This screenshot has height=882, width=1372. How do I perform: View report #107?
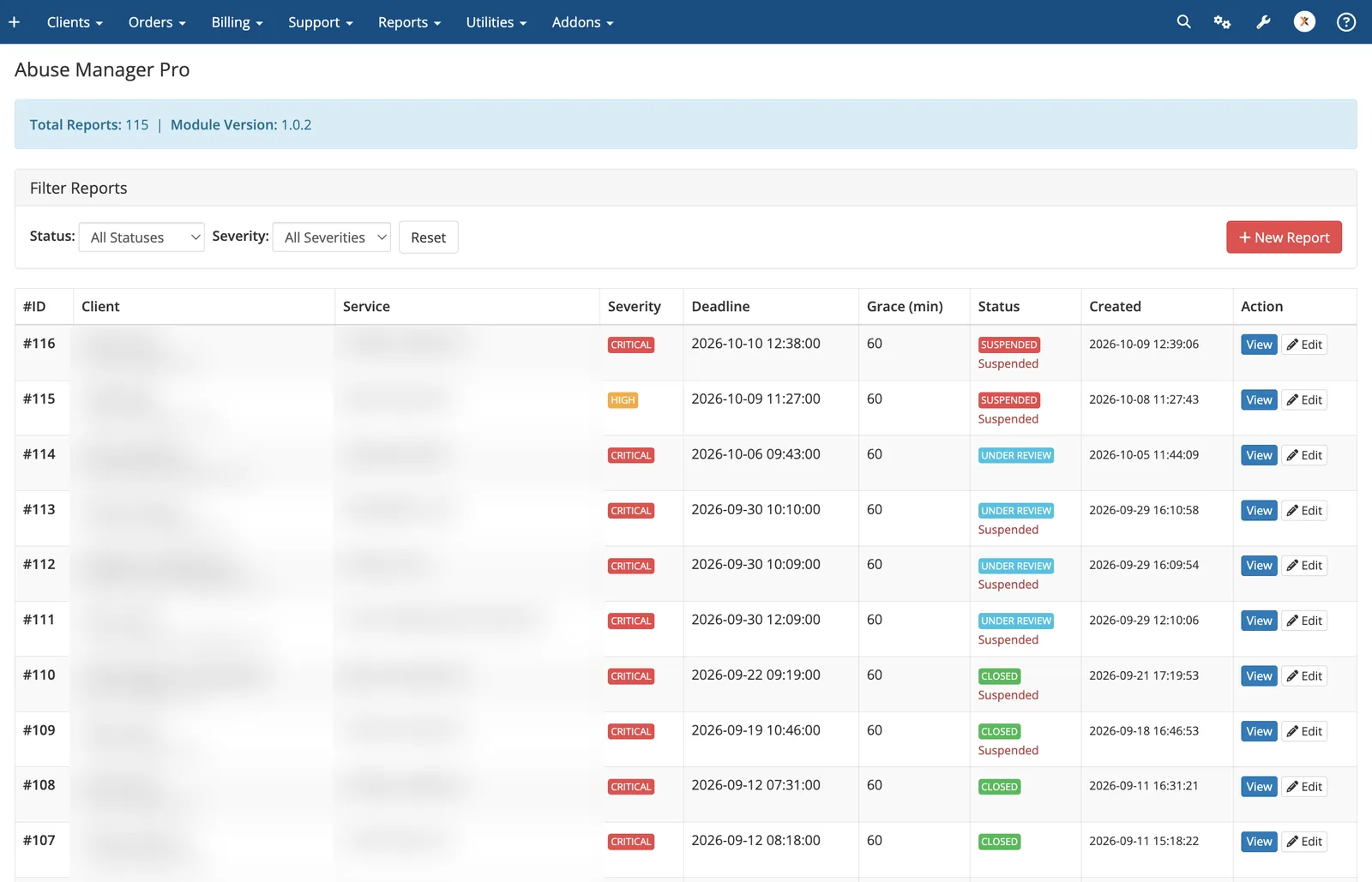coord(1259,842)
